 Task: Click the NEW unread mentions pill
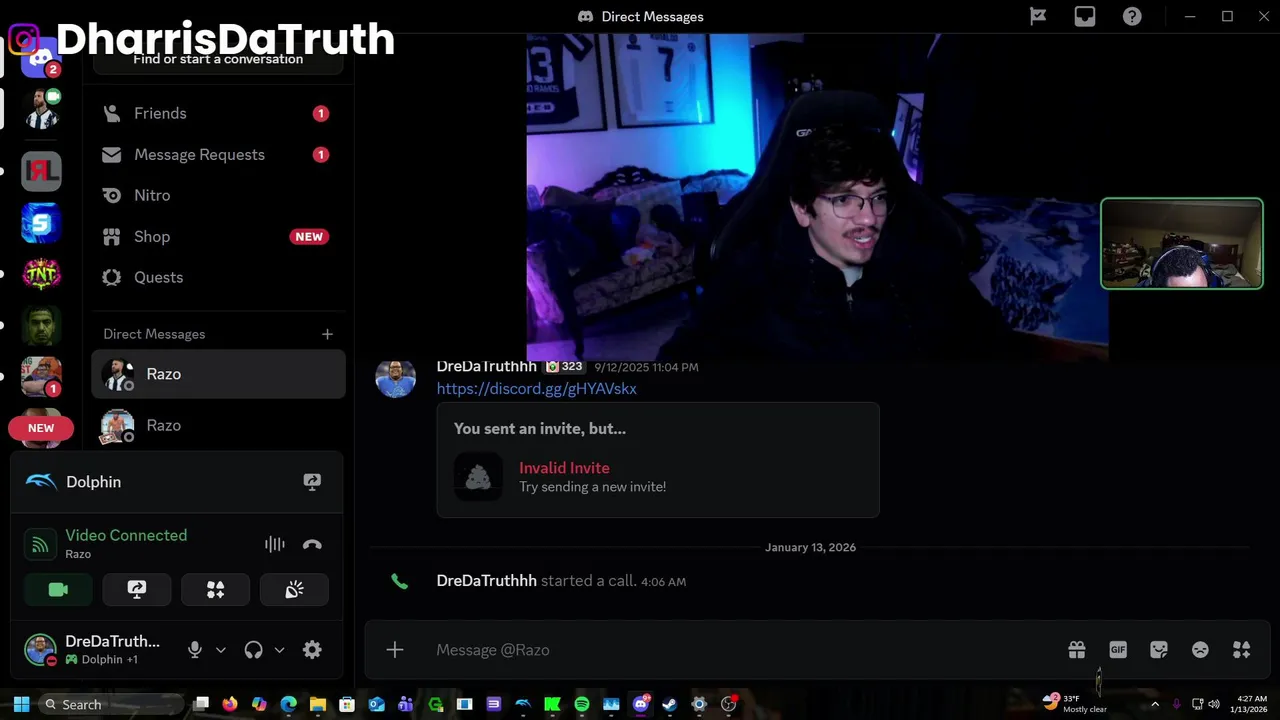[41, 428]
